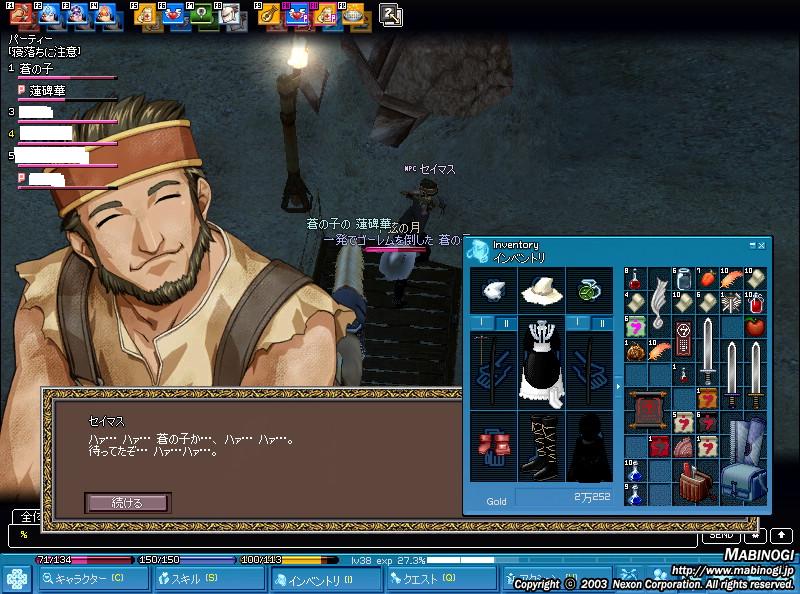Image resolution: width=800 pixels, height=594 pixels.
Task: Click NPC セイマス name tag in the world
Action: pos(430,169)
